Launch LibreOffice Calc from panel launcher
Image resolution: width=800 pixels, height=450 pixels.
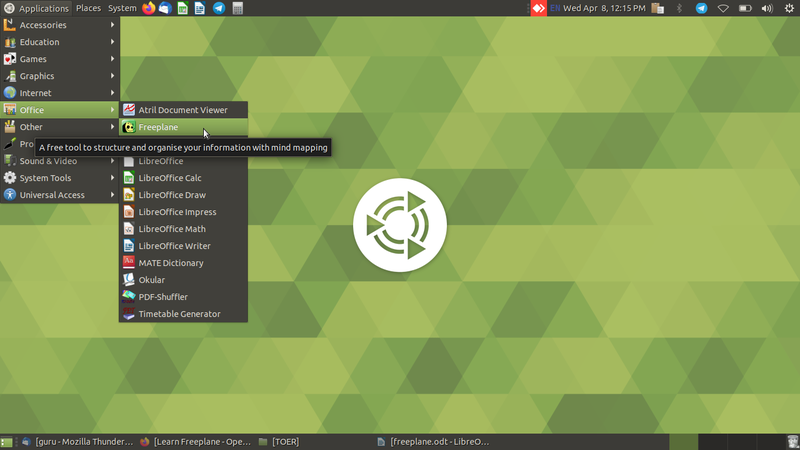(x=183, y=8)
